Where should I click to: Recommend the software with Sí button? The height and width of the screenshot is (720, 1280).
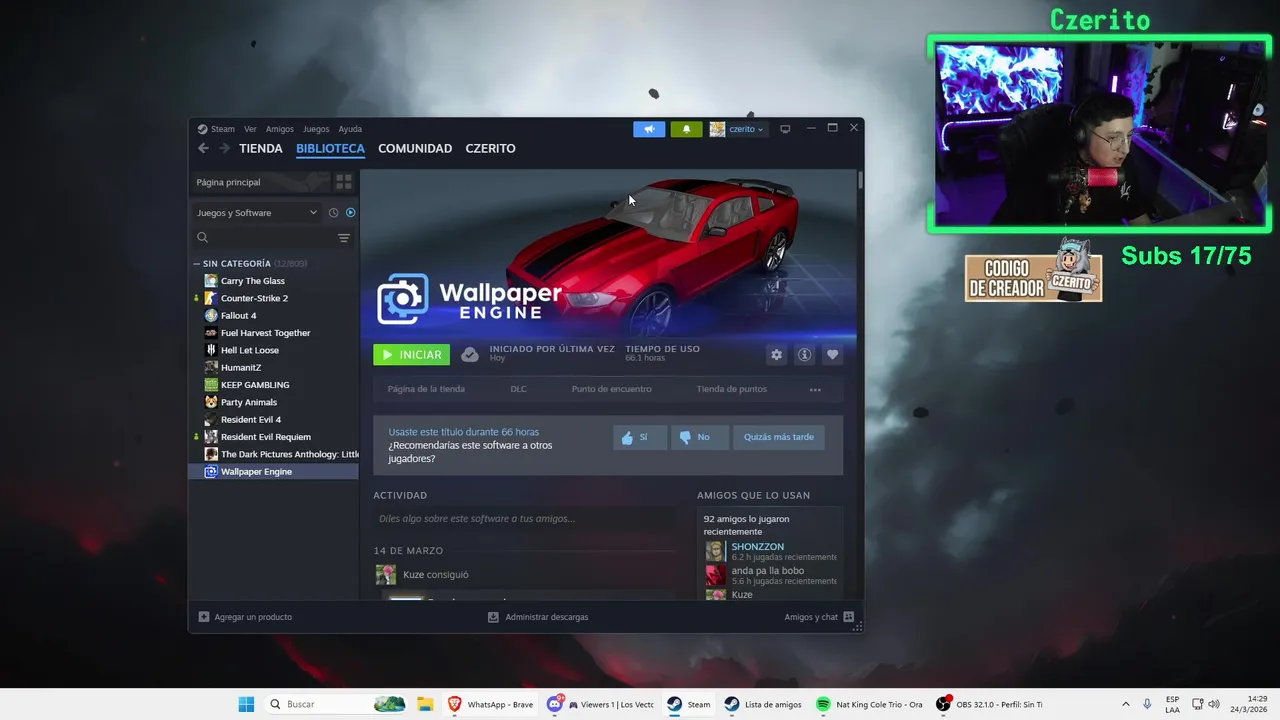[x=640, y=437]
